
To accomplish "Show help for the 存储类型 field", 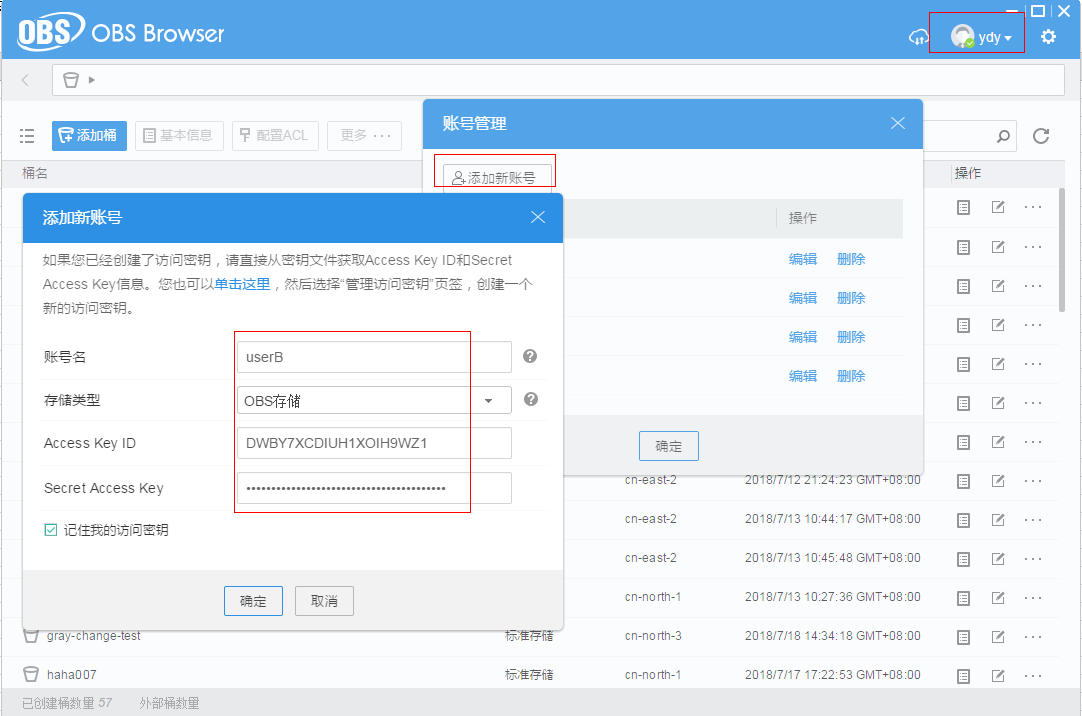I will 531,399.
